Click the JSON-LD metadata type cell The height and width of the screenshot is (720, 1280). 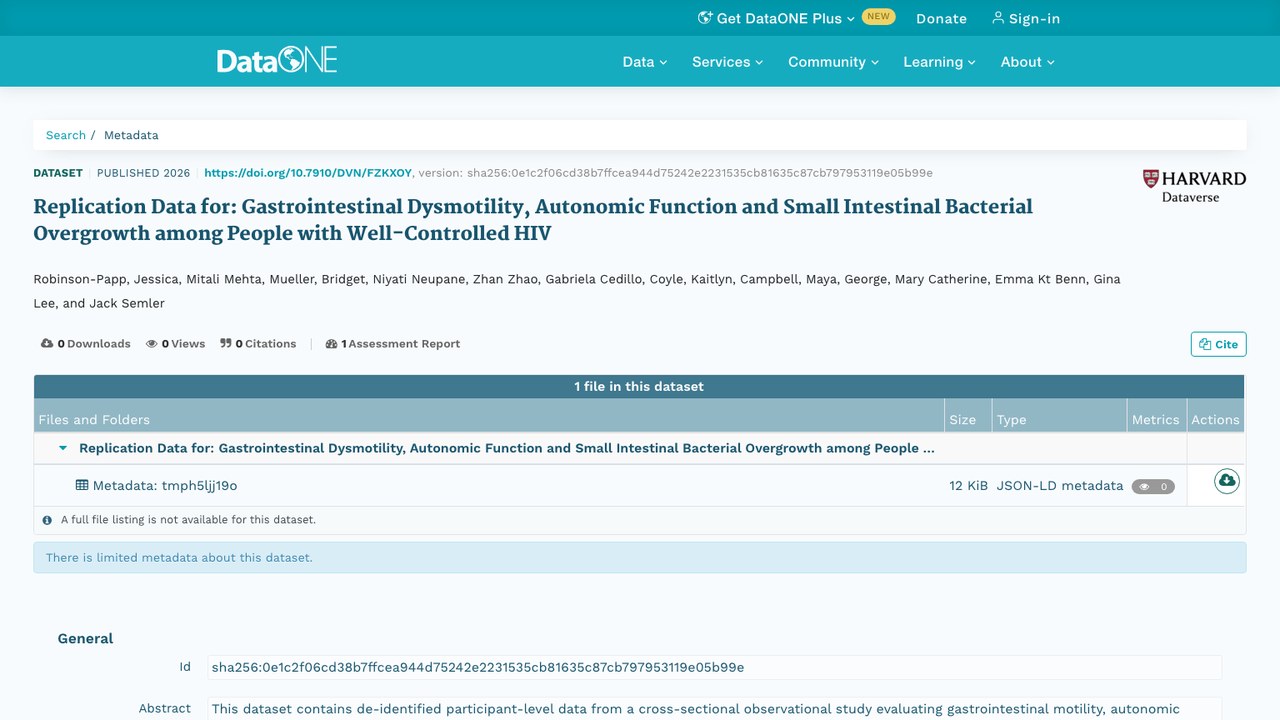point(1060,486)
